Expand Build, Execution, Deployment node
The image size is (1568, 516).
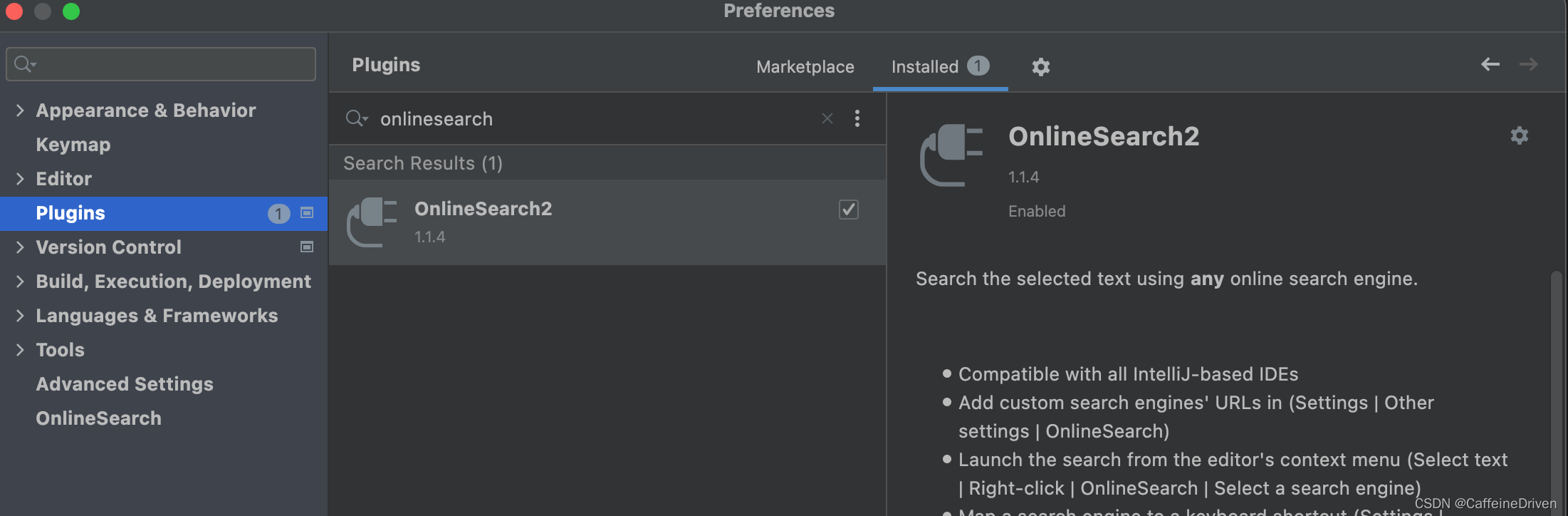[x=20, y=282]
